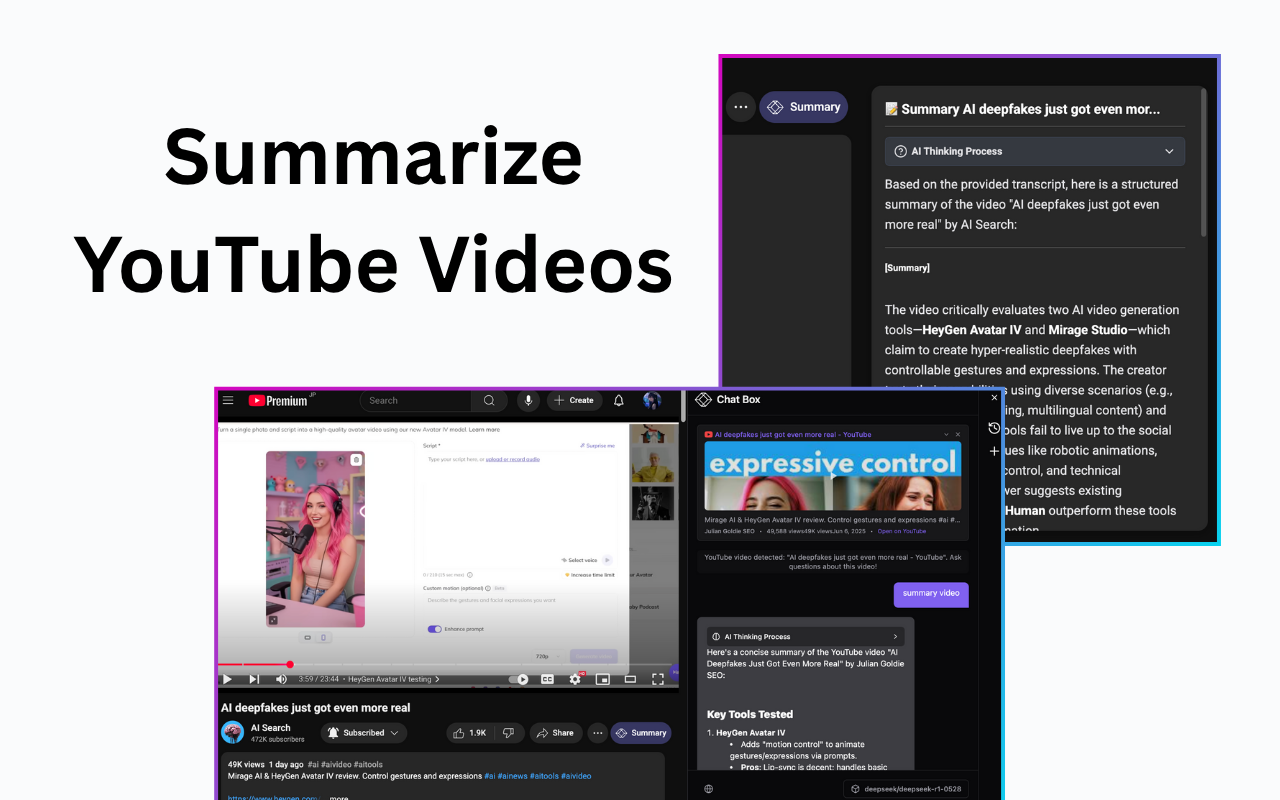The width and height of the screenshot is (1280, 800).
Task: Toggle Enhance prompt in the HeyGen video frame
Action: coord(435,629)
